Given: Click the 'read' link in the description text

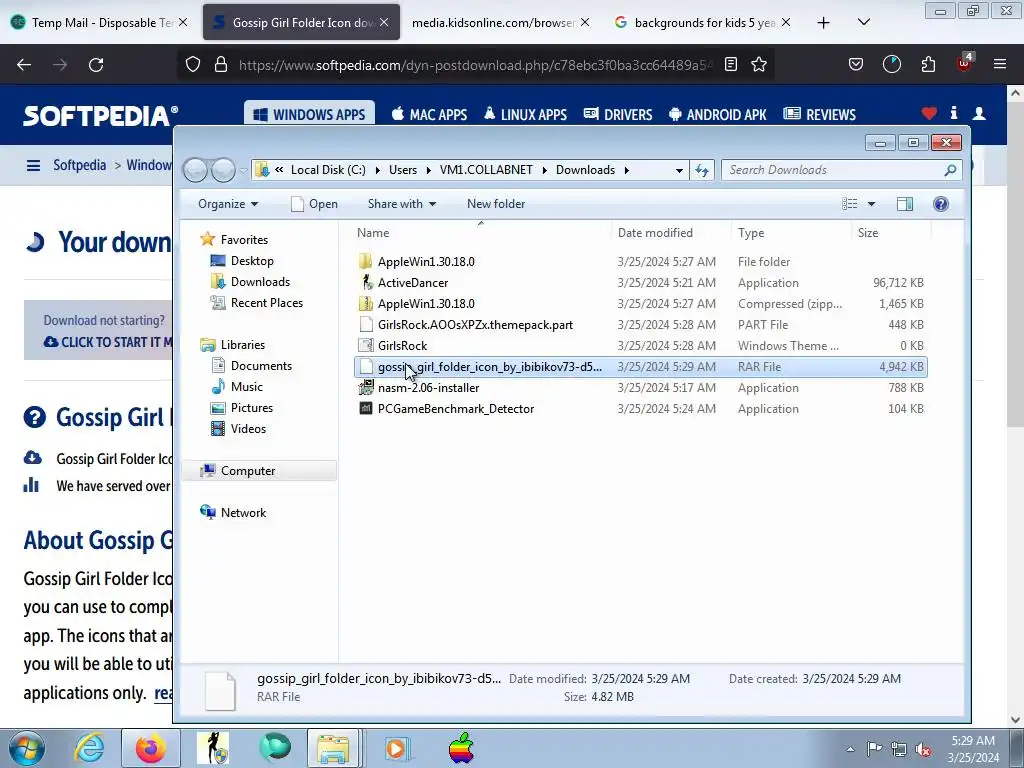Looking at the screenshot, I should point(163,693).
